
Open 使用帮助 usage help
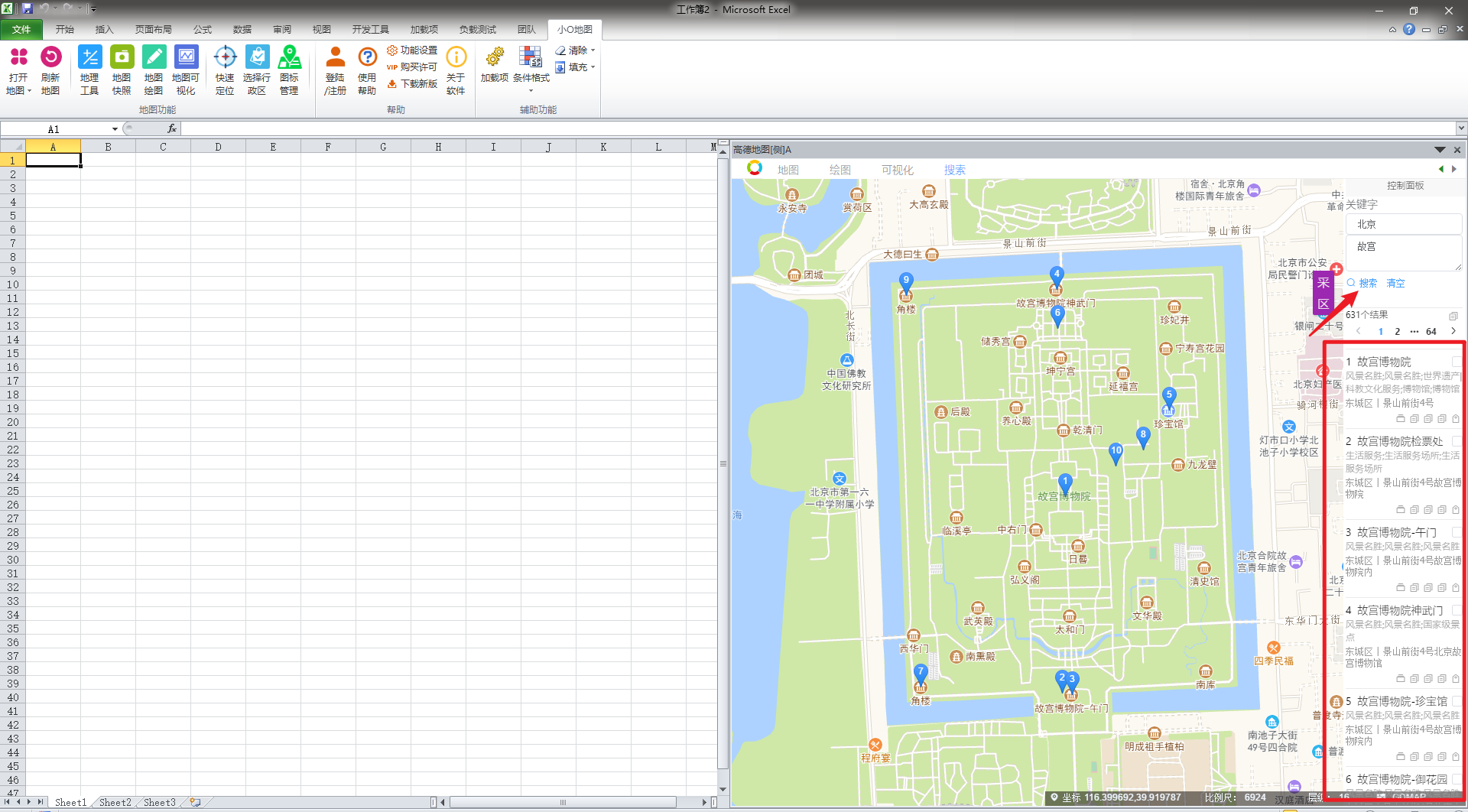[367, 57]
